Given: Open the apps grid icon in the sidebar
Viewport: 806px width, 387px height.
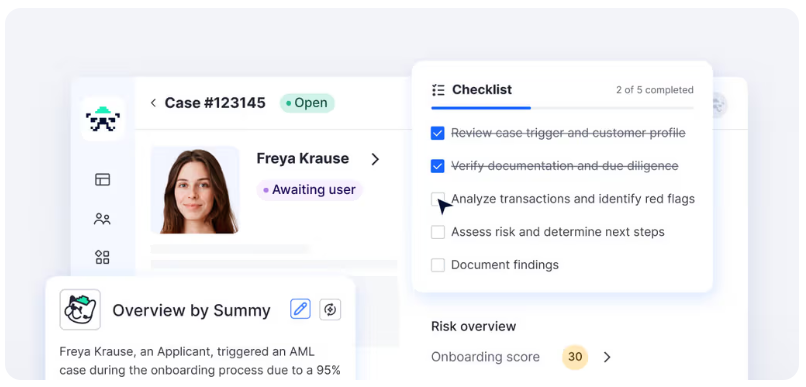Looking at the screenshot, I should [102, 257].
